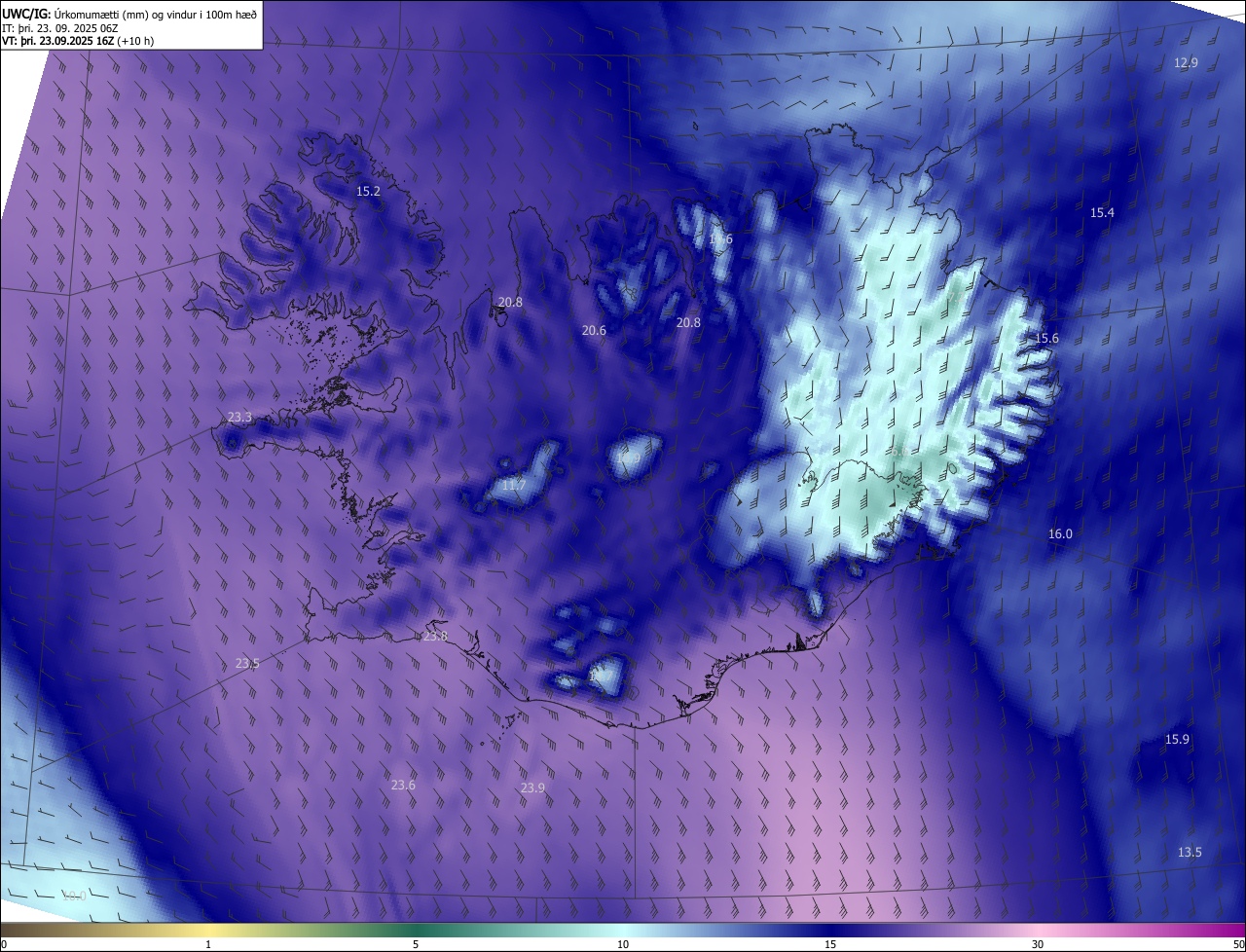Viewport: 1246px width, 952px height.
Task: Click the tick label 15 on the color scale
Action: [x=830, y=944]
